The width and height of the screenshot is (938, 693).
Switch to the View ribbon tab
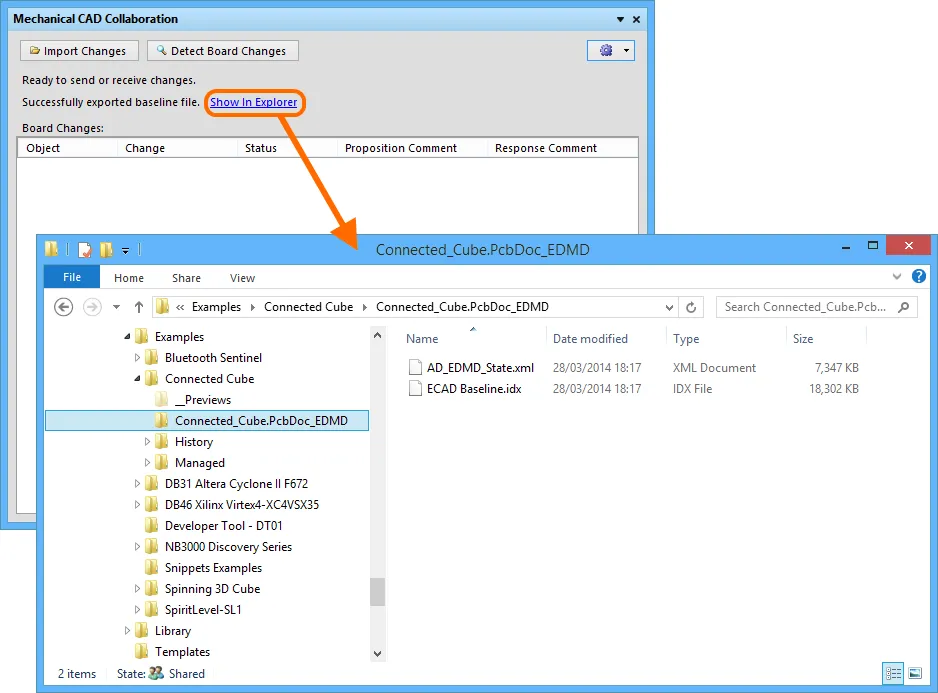(x=241, y=277)
